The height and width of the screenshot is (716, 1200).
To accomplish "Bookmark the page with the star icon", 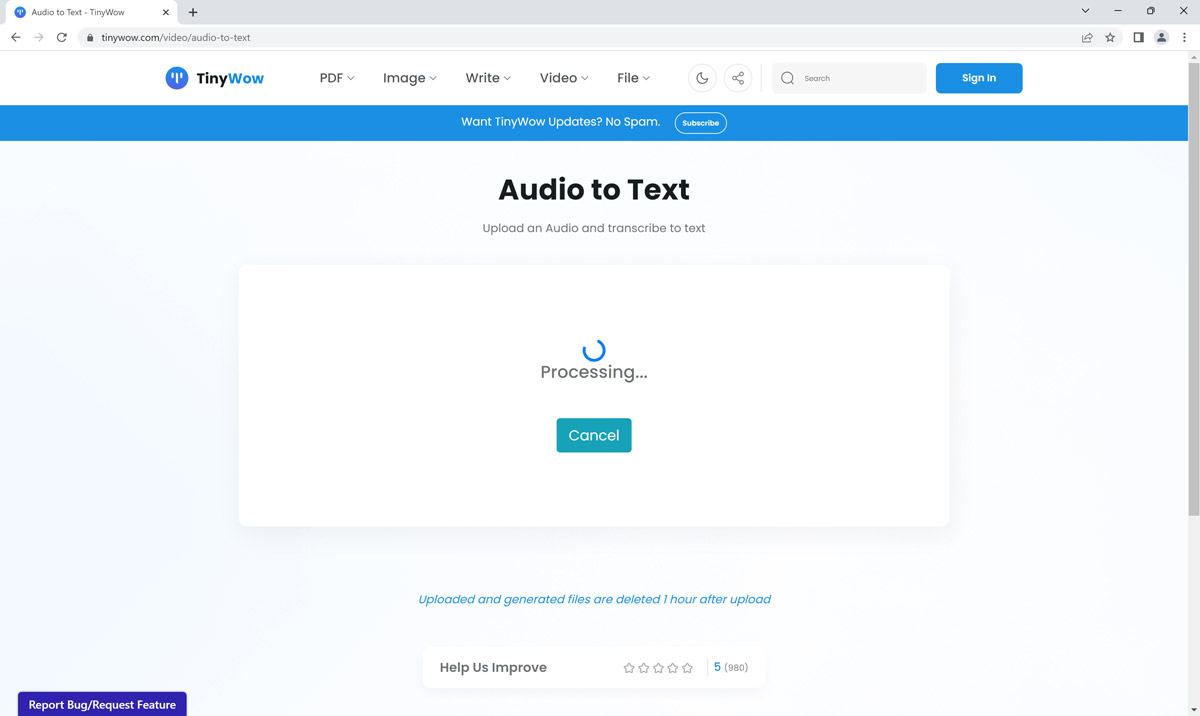I will (x=1110, y=37).
